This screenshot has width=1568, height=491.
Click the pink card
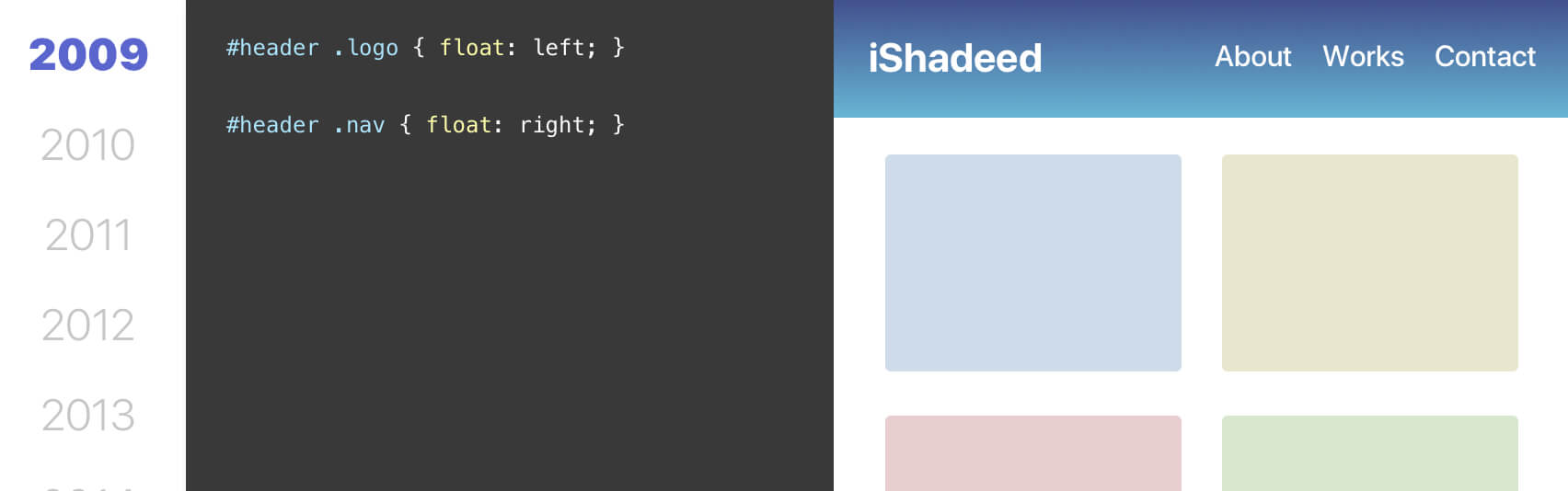[1032, 452]
